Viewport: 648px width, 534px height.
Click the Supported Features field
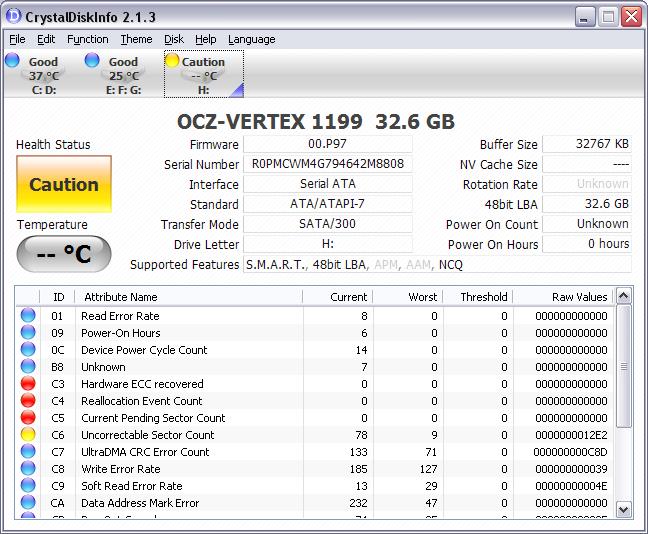tap(437, 265)
